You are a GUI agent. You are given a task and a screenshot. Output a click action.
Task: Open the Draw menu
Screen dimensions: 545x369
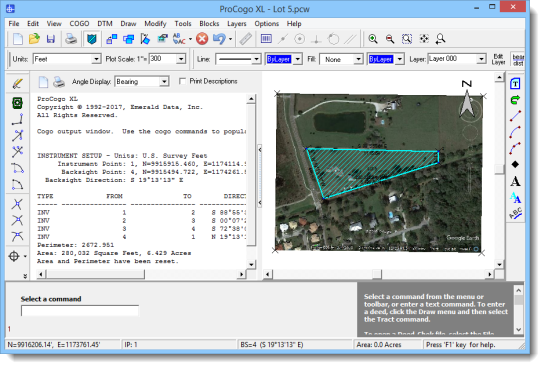tap(128, 24)
